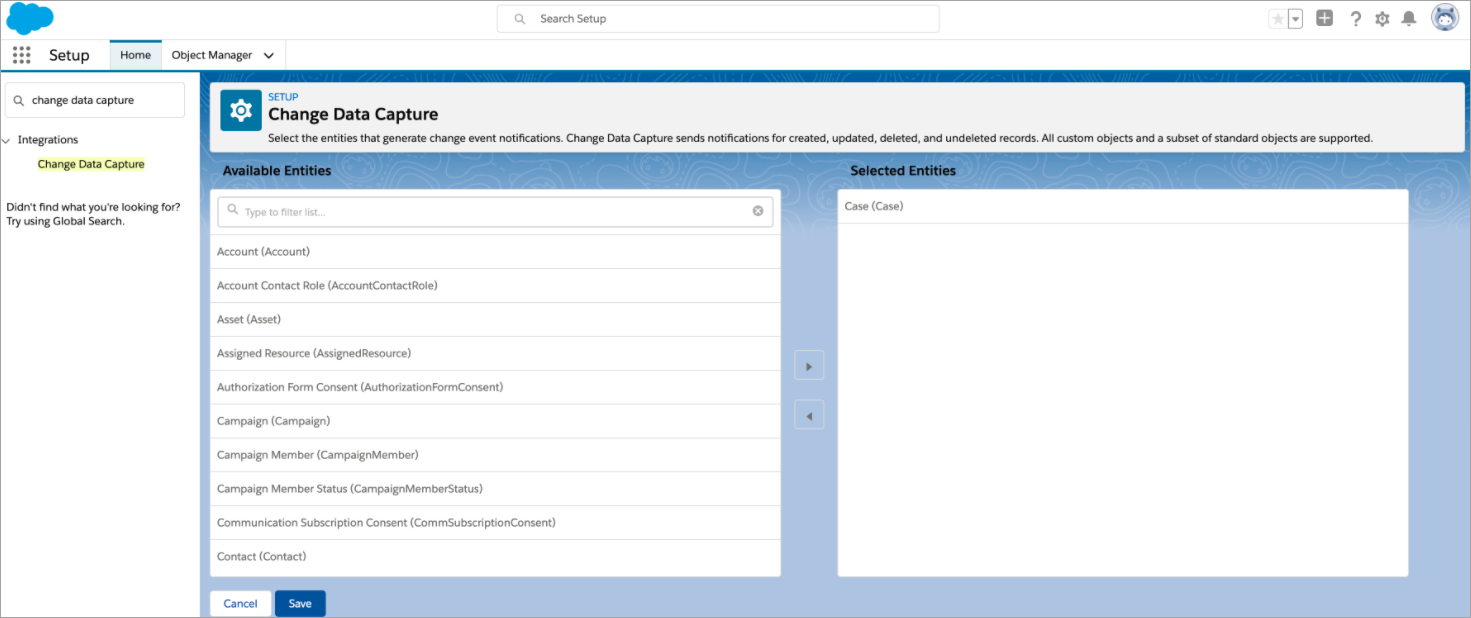
Task: View Salesforce notifications bell
Action: (1410, 18)
